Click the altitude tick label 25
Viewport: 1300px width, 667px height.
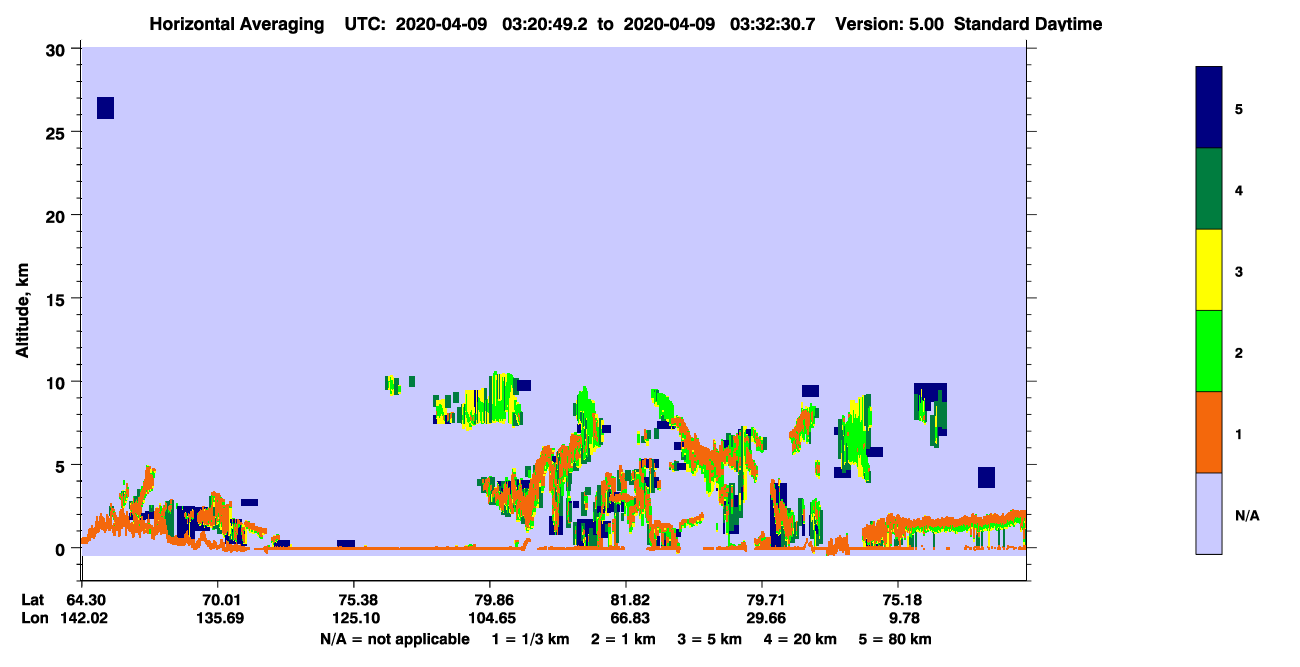pos(57,133)
